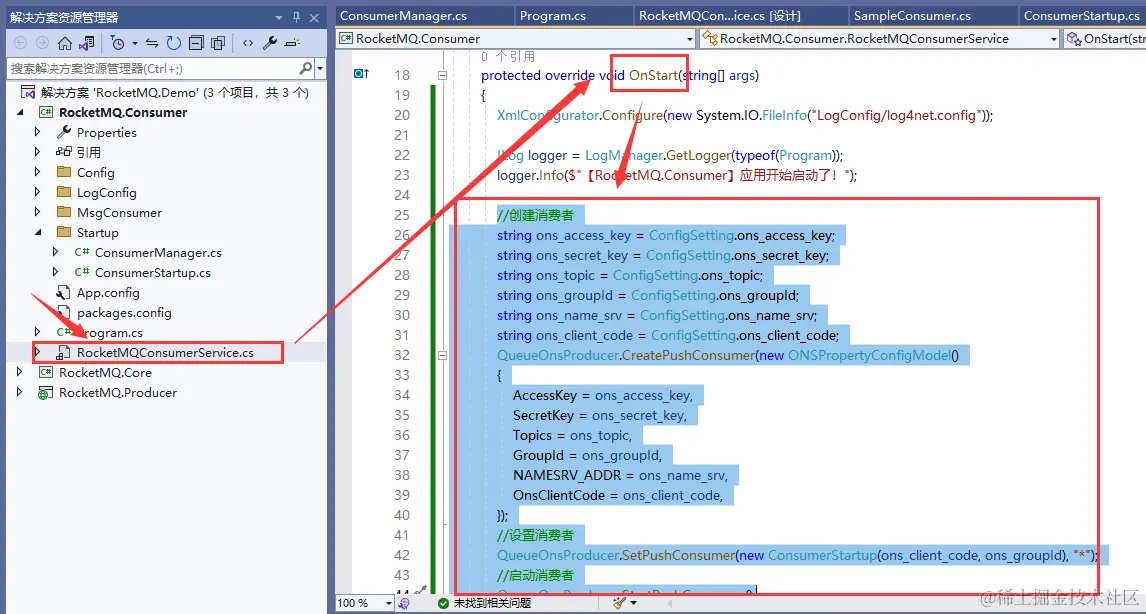Open the OnStart member dropdown
Screen dimensions: 1146x614
(1105, 39)
